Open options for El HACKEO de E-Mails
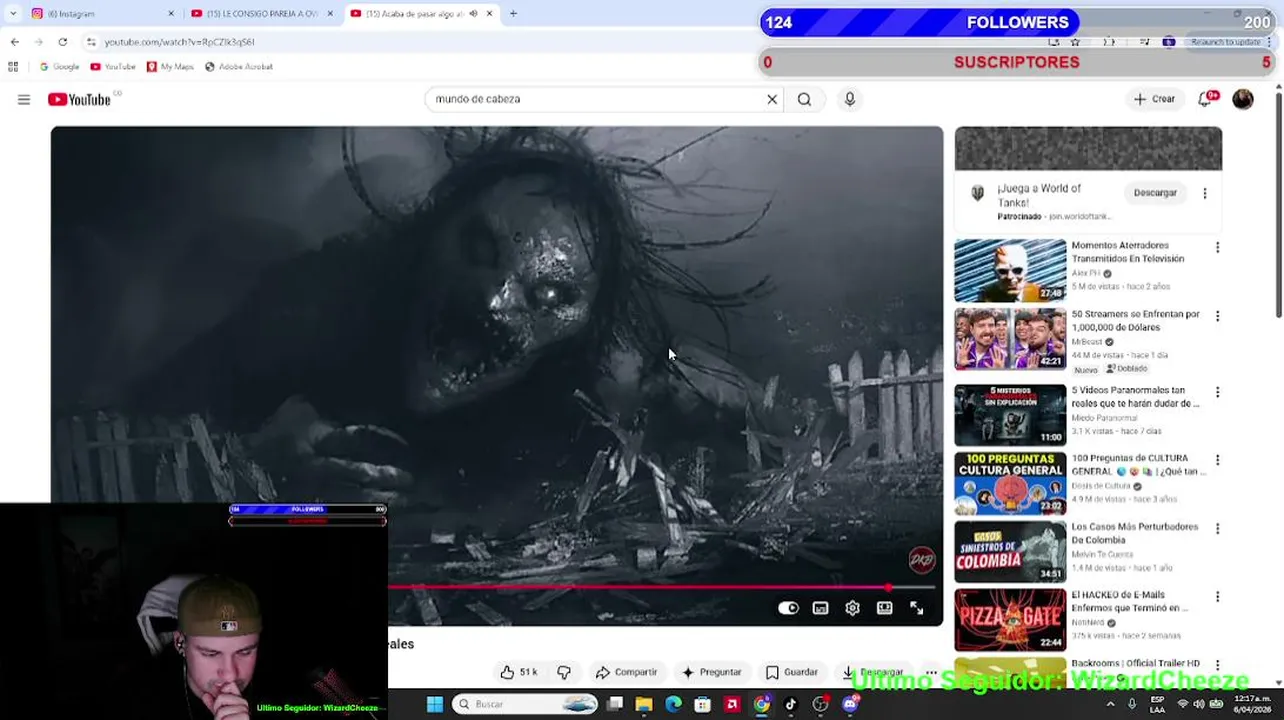Viewport: 1284px width, 720px height. [1217, 596]
